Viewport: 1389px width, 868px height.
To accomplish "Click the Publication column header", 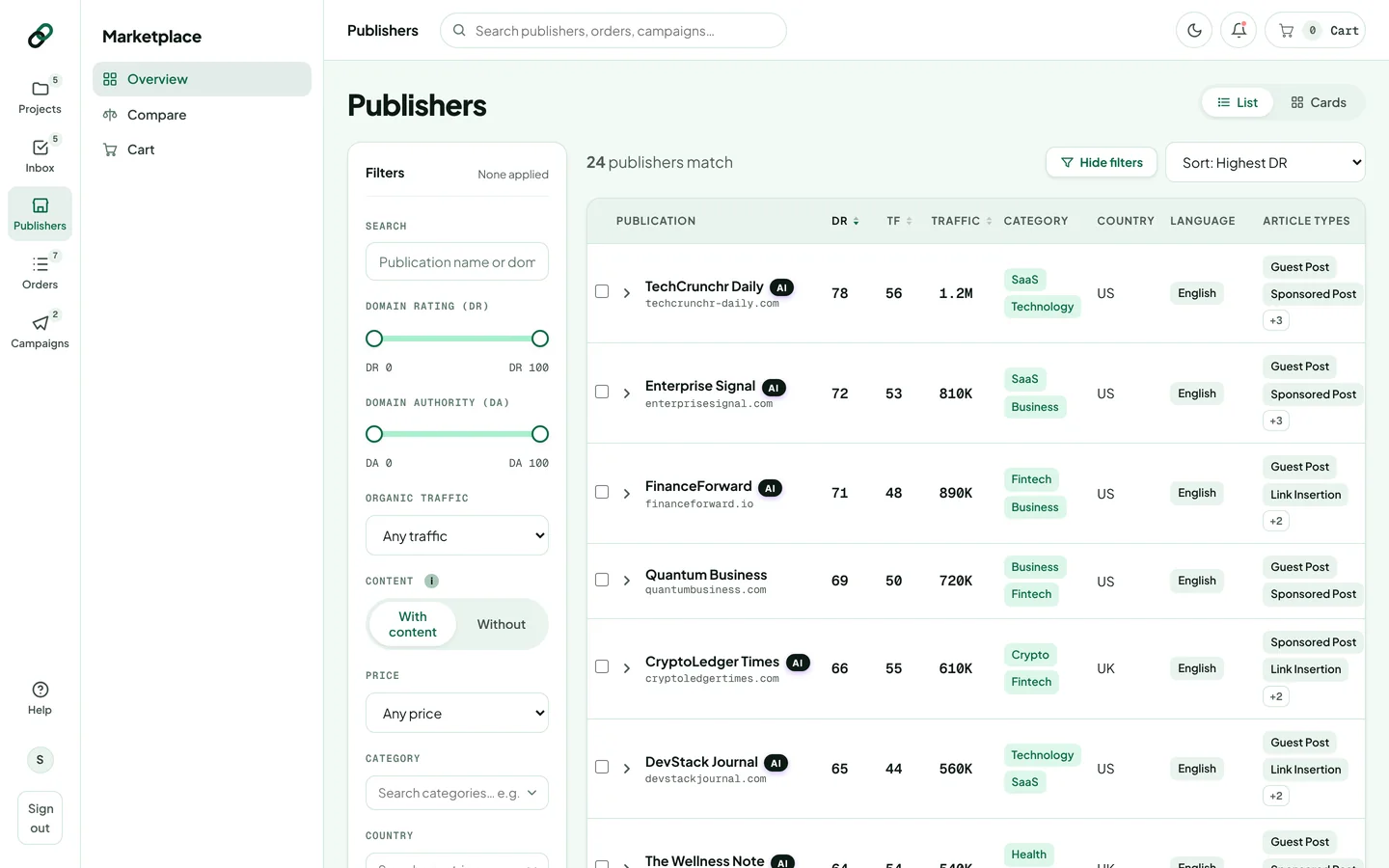I will pos(656,221).
